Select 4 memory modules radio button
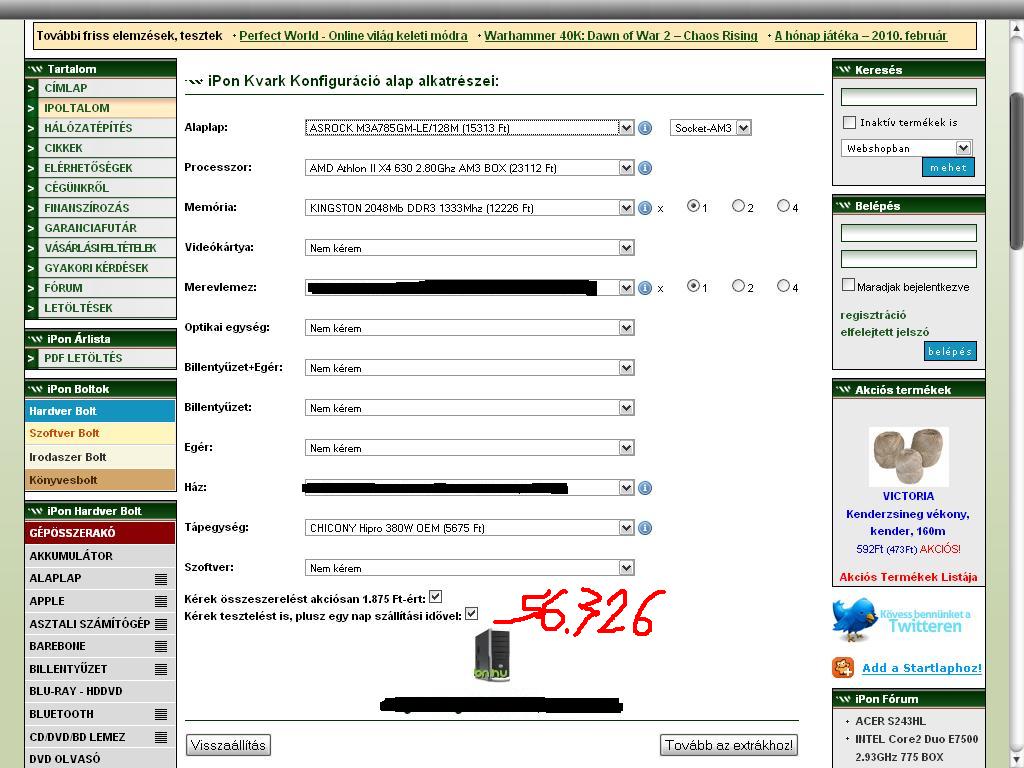This screenshot has width=1024, height=768. click(x=783, y=206)
